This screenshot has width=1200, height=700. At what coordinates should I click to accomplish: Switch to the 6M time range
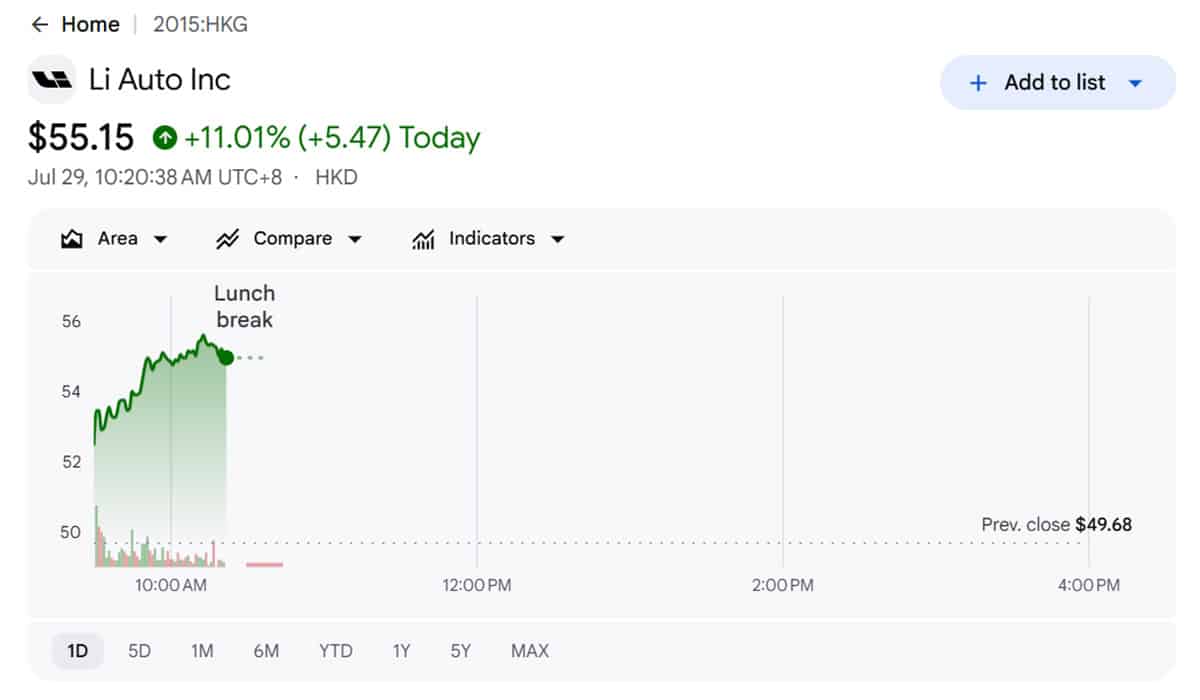click(266, 651)
